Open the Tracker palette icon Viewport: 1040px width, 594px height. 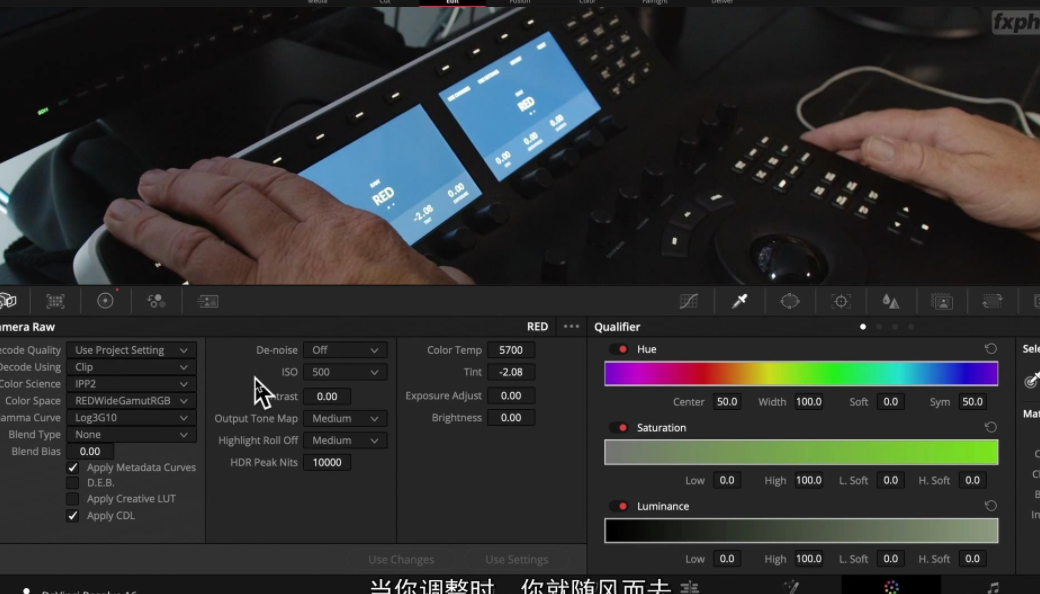pos(841,301)
